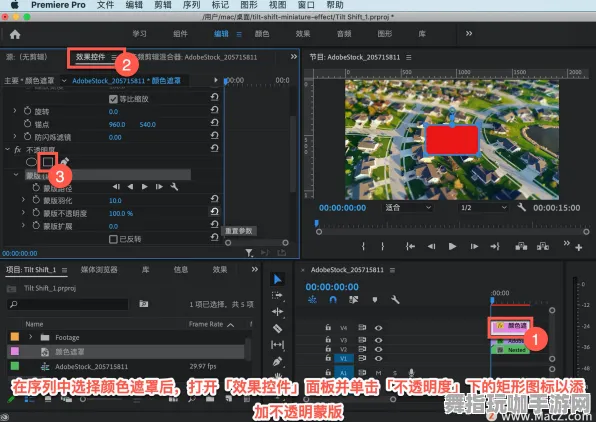Go to In point in Program Monitor
Image resolution: width=596 pixels, height=422 pixels.
(410, 246)
